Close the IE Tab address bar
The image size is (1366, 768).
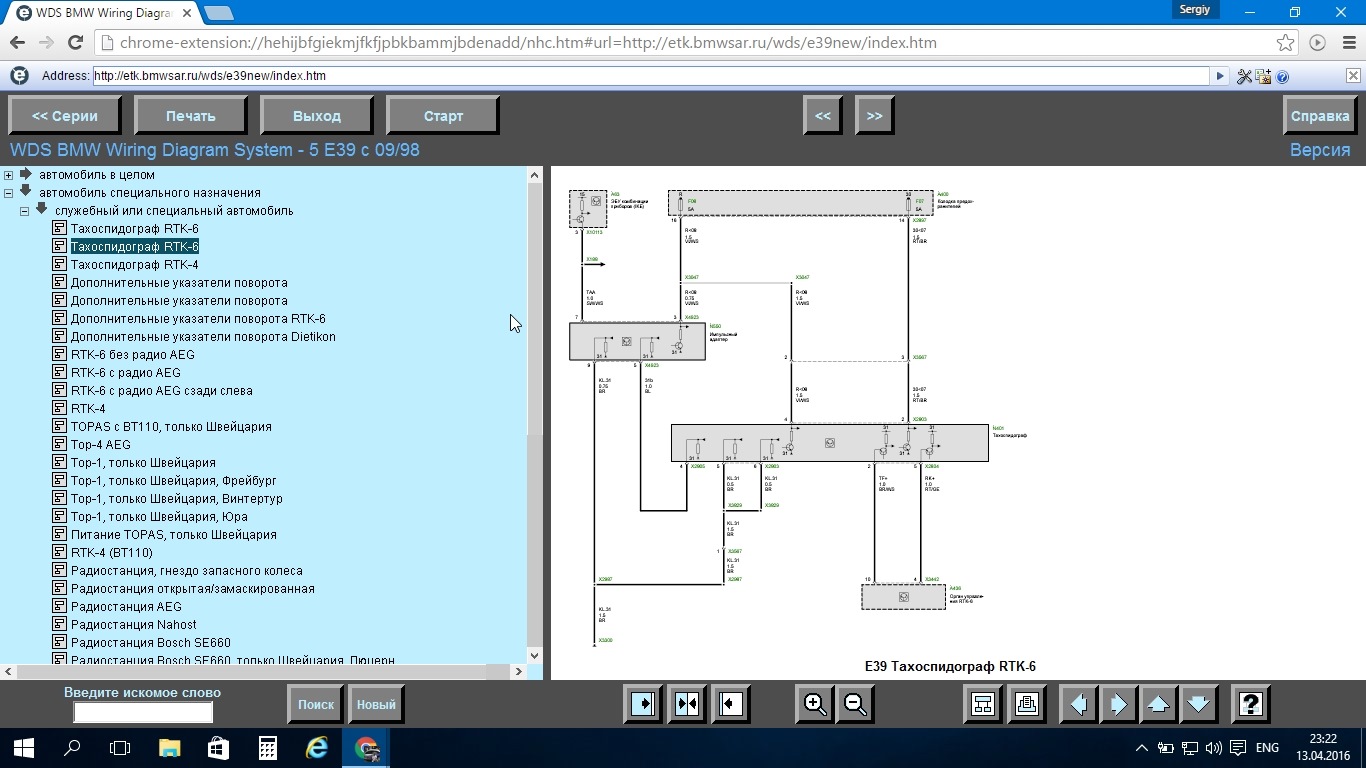[x=1353, y=76]
